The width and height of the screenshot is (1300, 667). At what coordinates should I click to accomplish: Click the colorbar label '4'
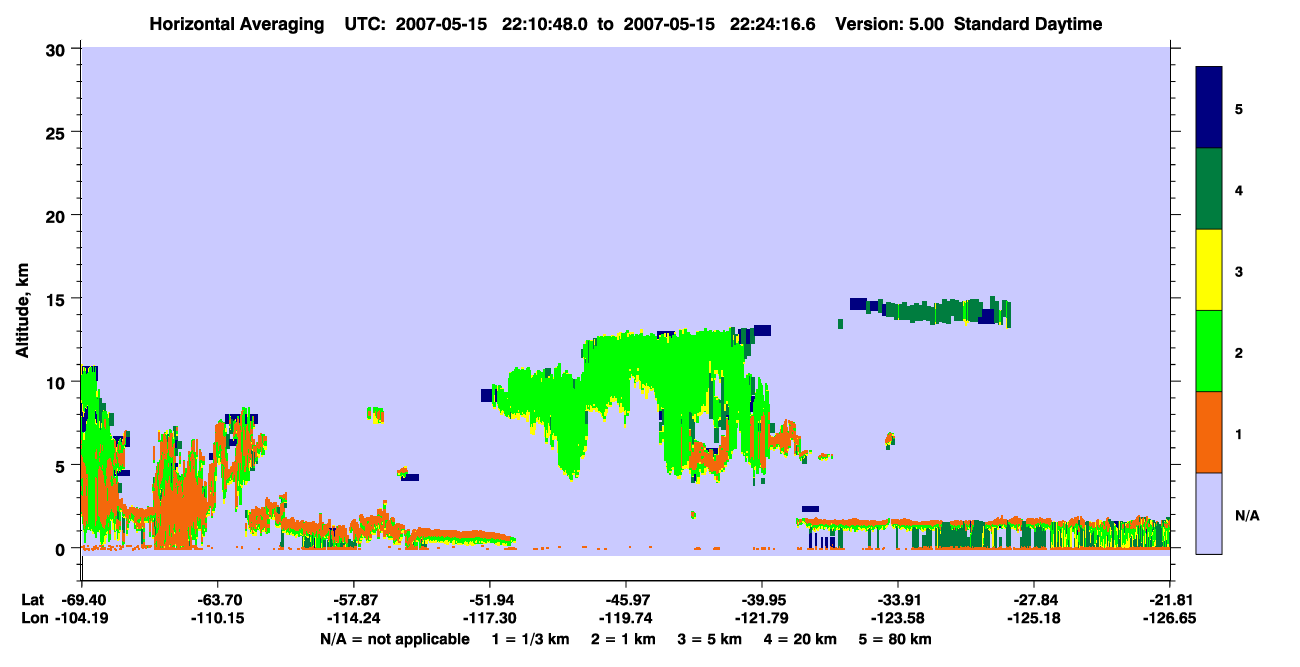1239,190
